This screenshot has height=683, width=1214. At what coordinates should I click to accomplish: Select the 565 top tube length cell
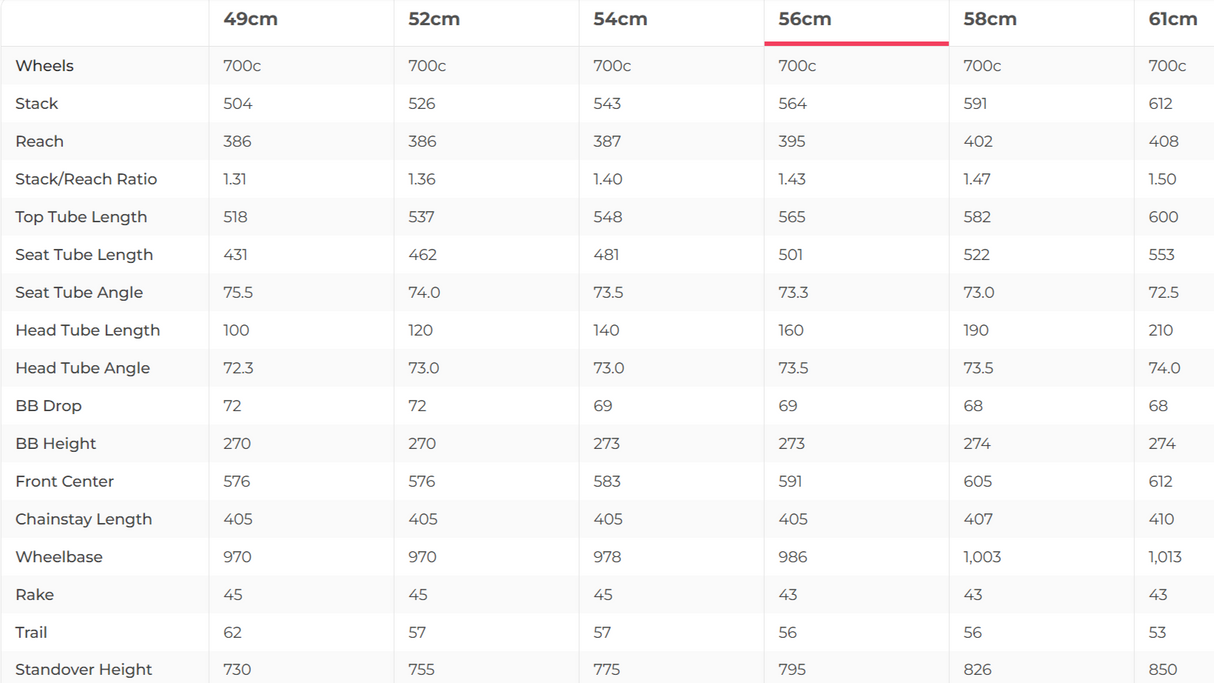(x=792, y=217)
